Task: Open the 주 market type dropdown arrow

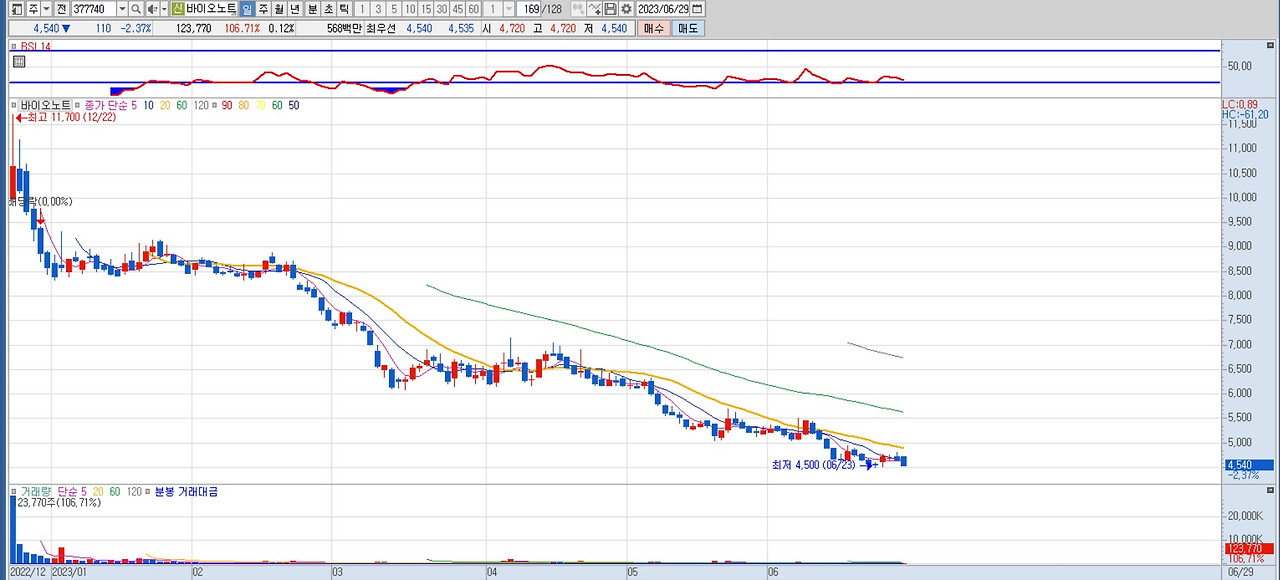Action: pyautogui.click(x=46, y=9)
